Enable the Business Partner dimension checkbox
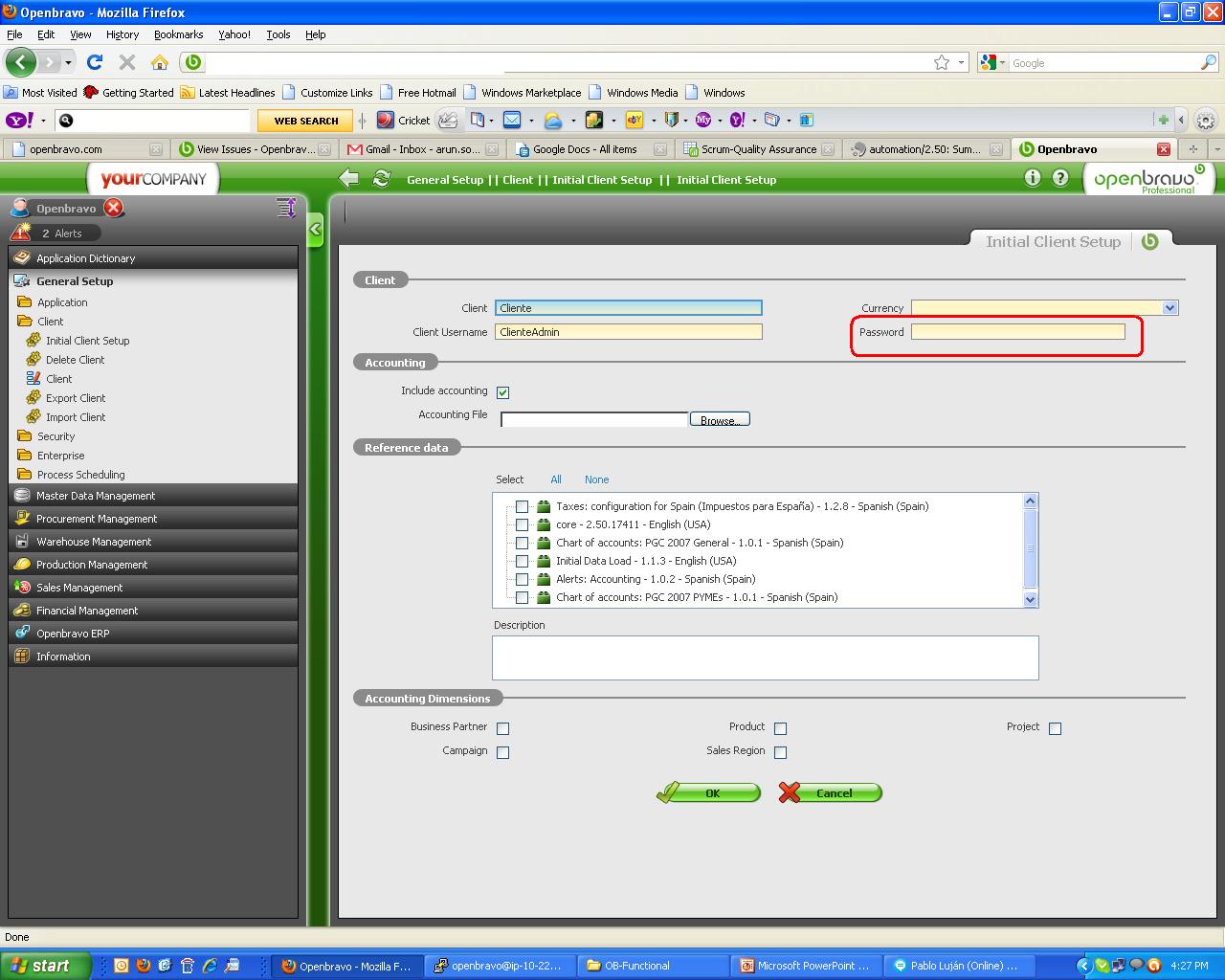The height and width of the screenshot is (980, 1225). 503,728
